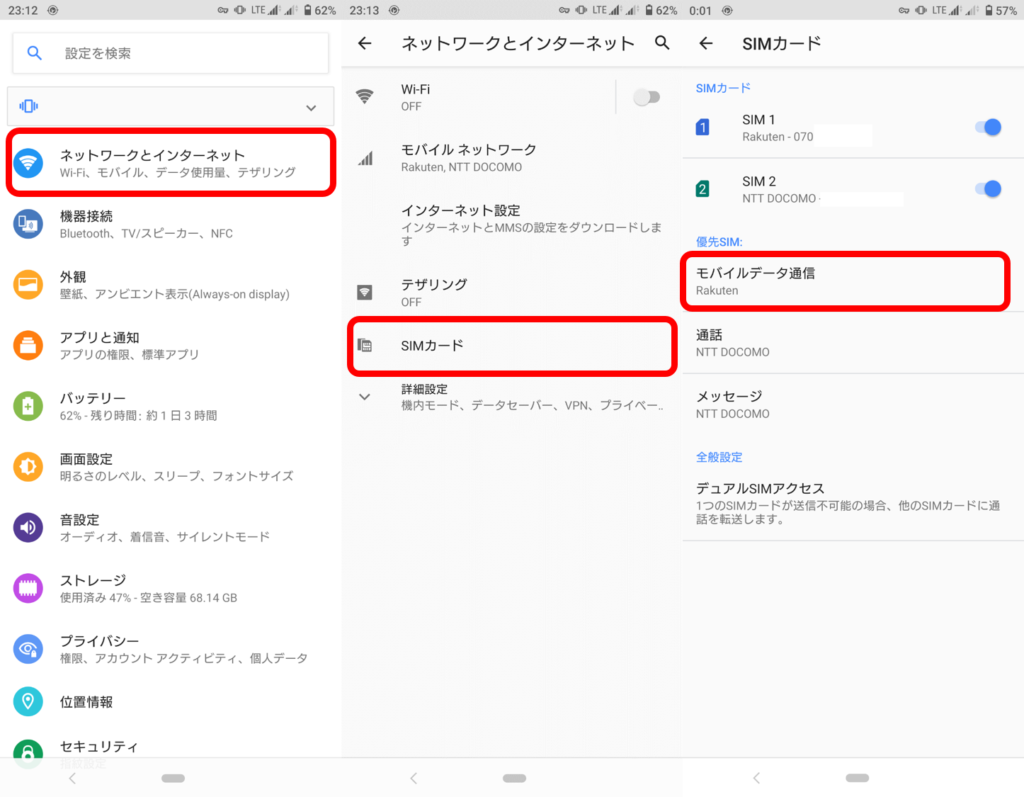
Task: Tap system back arrow in ネットワーク screen navbar
Action: click(413, 778)
